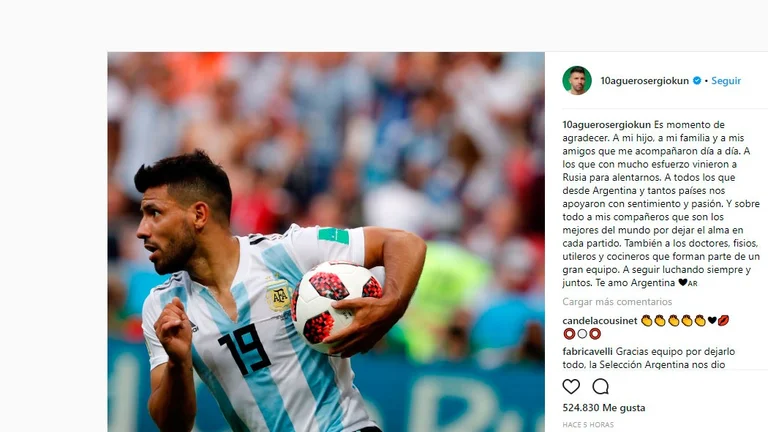Open candelacousinet's profile
The height and width of the screenshot is (432, 768).
point(600,321)
